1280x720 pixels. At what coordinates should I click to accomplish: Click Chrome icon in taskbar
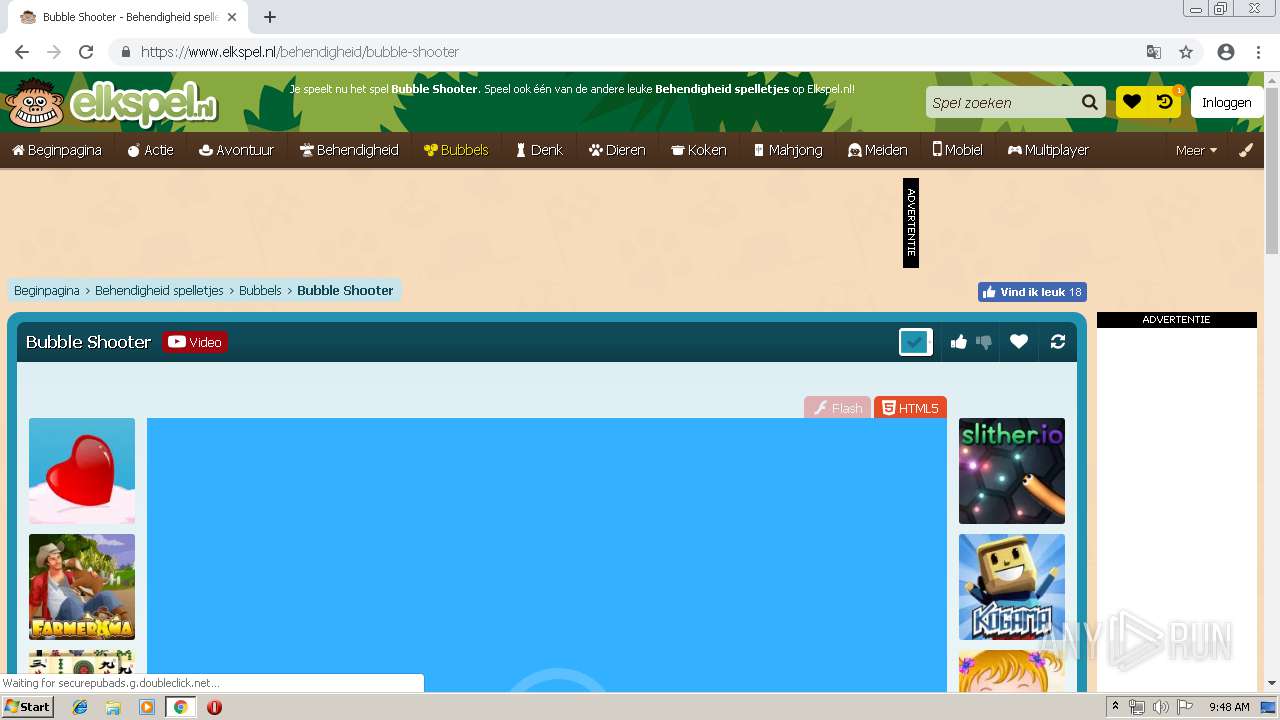pos(180,707)
